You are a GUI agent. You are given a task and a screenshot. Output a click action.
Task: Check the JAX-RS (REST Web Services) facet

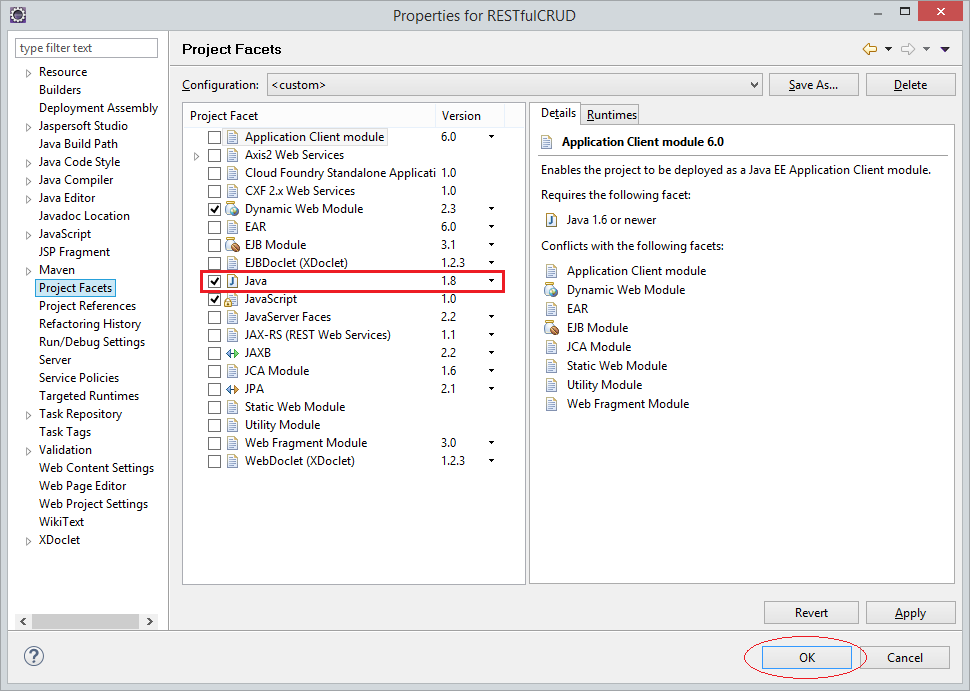214,335
